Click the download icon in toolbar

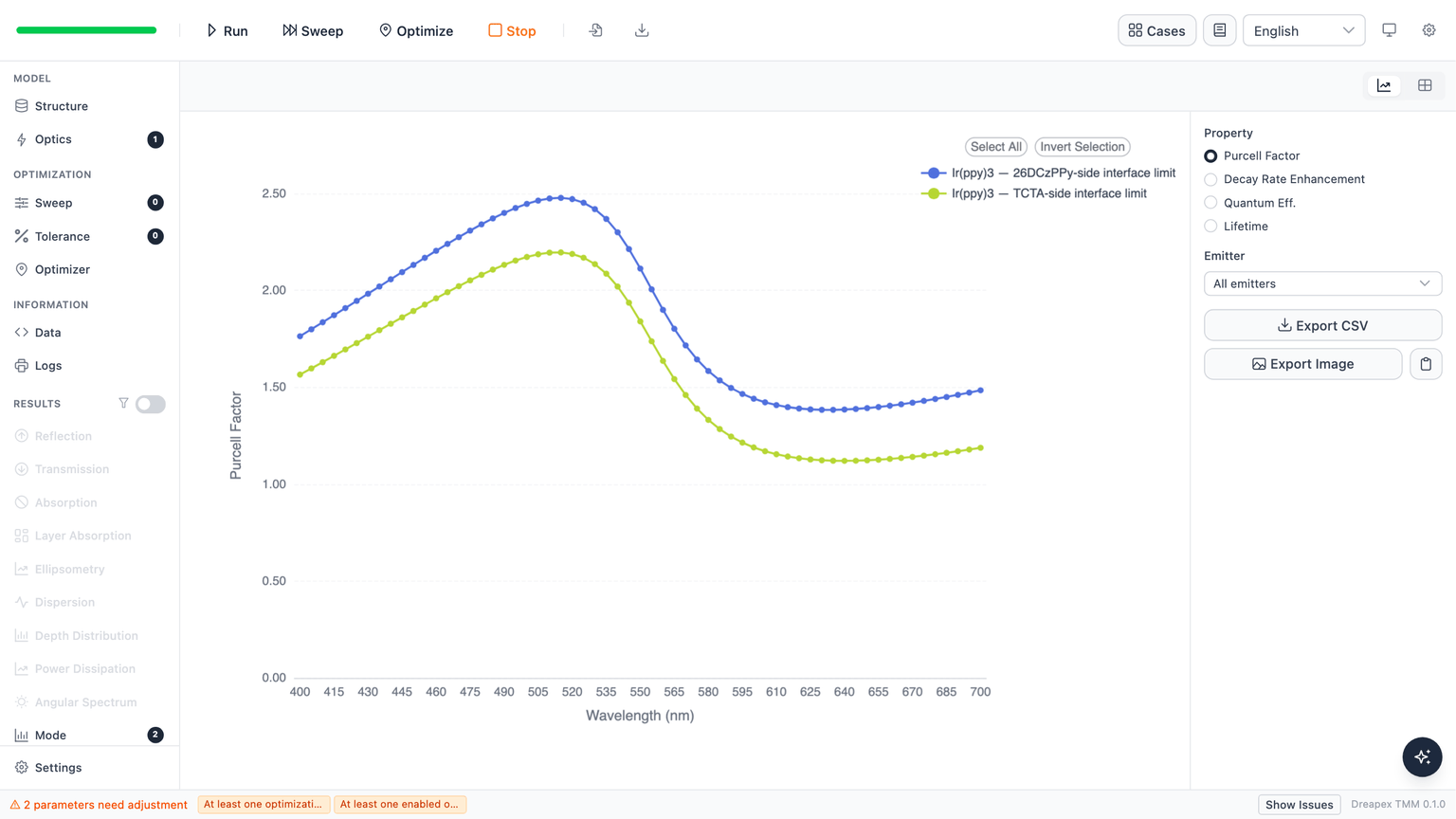point(642,30)
